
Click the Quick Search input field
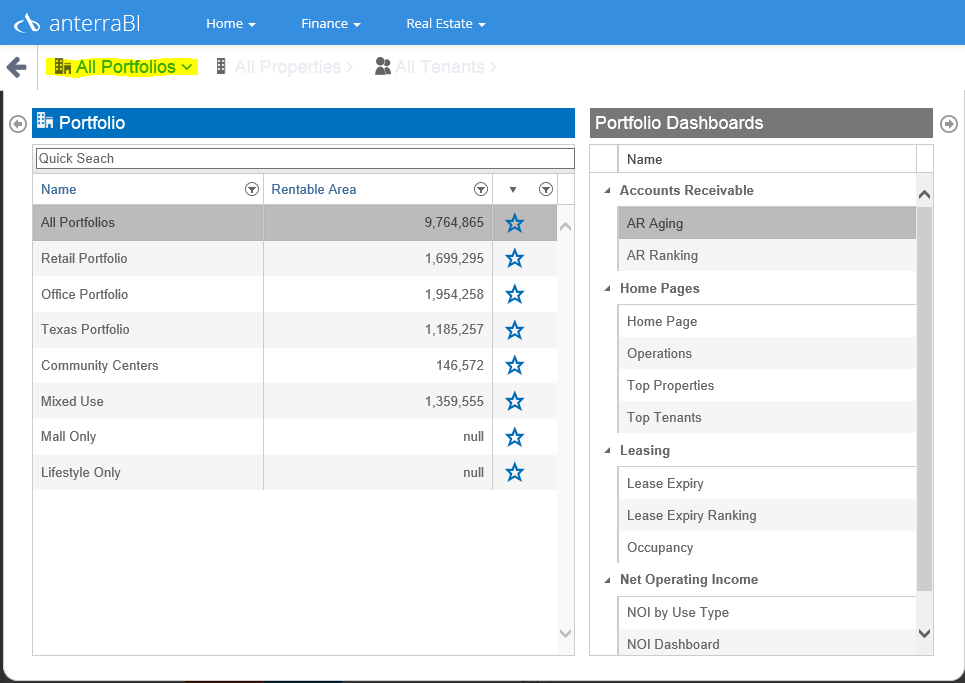click(305, 158)
